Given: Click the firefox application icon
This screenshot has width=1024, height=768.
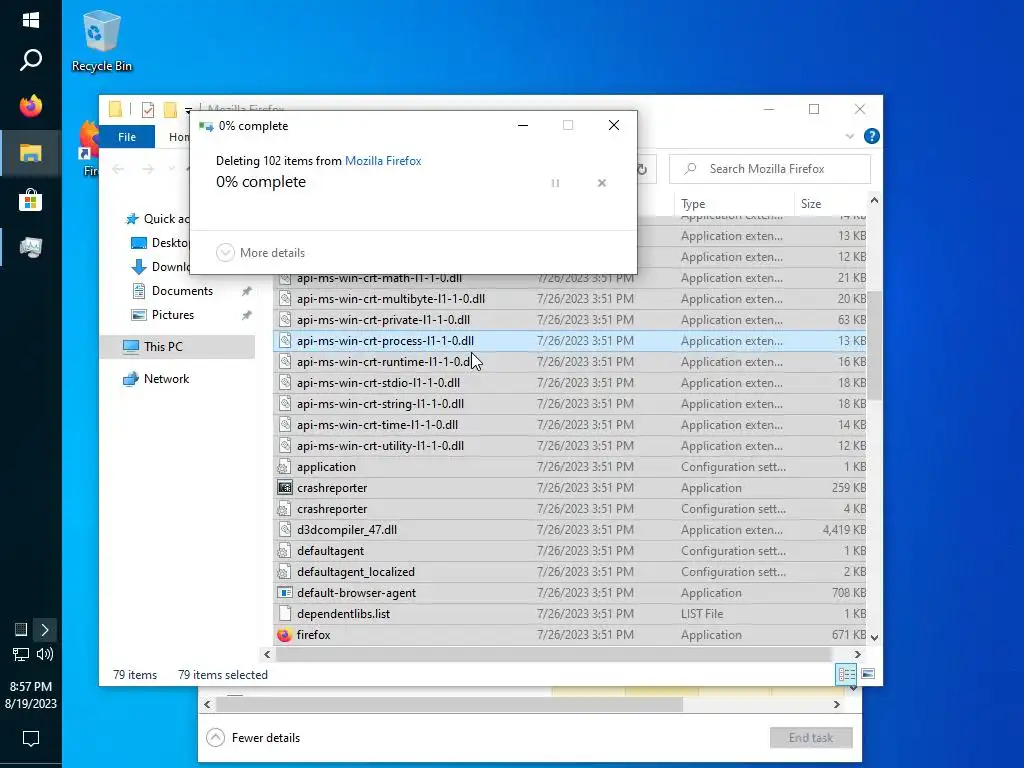Looking at the screenshot, I should (284, 635).
